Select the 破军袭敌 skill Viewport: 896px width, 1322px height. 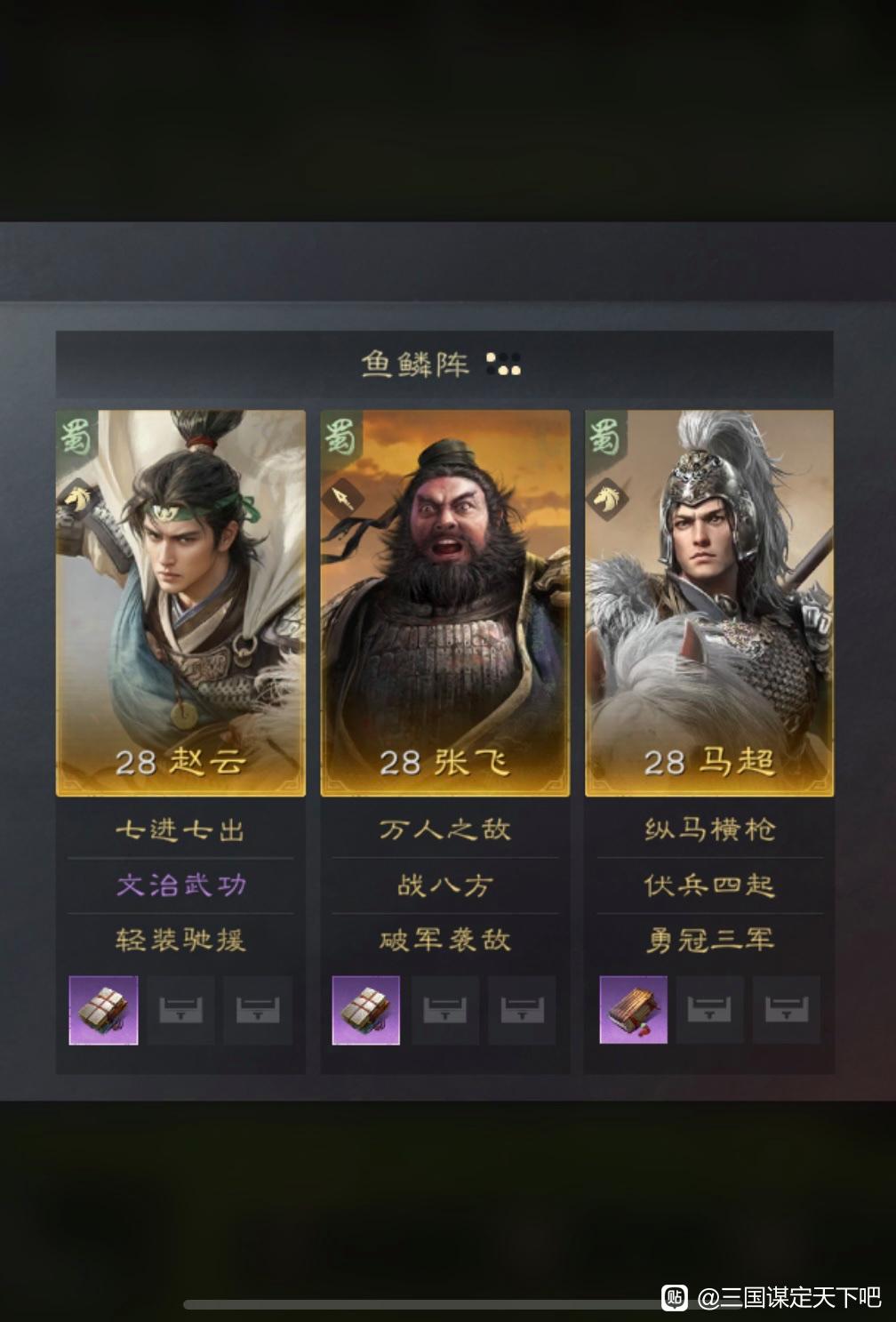pos(445,941)
